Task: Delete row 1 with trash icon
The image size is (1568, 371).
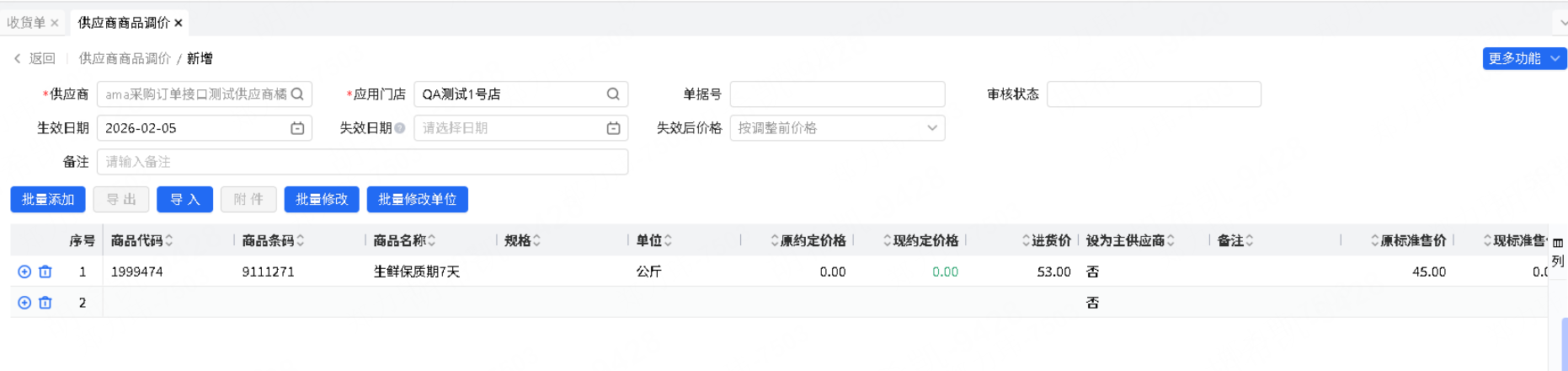Action: coord(45,272)
